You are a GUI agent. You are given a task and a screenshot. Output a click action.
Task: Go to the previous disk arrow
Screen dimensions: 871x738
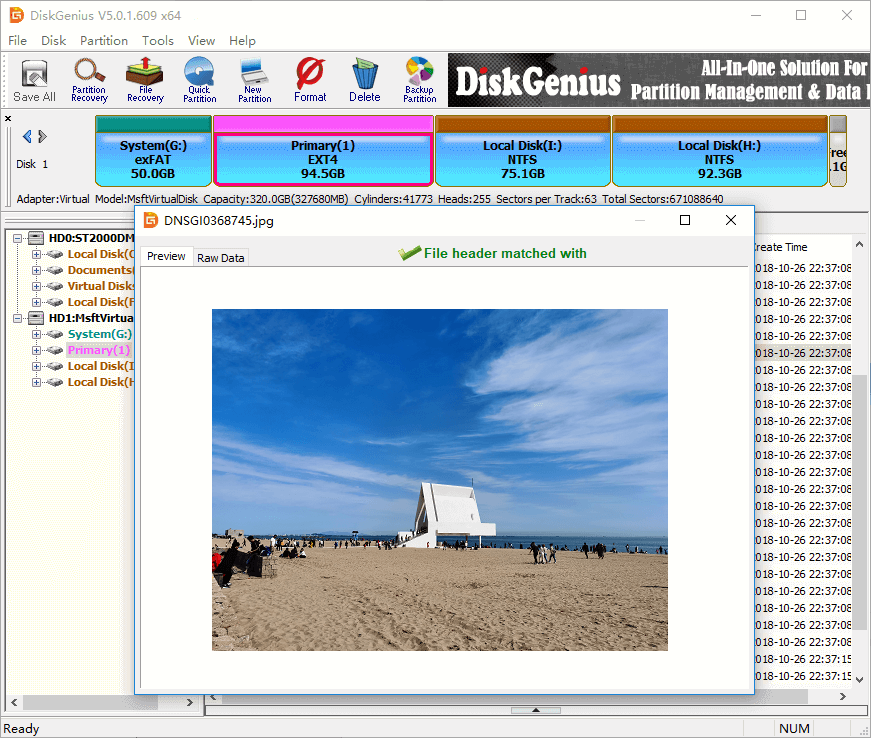27,137
